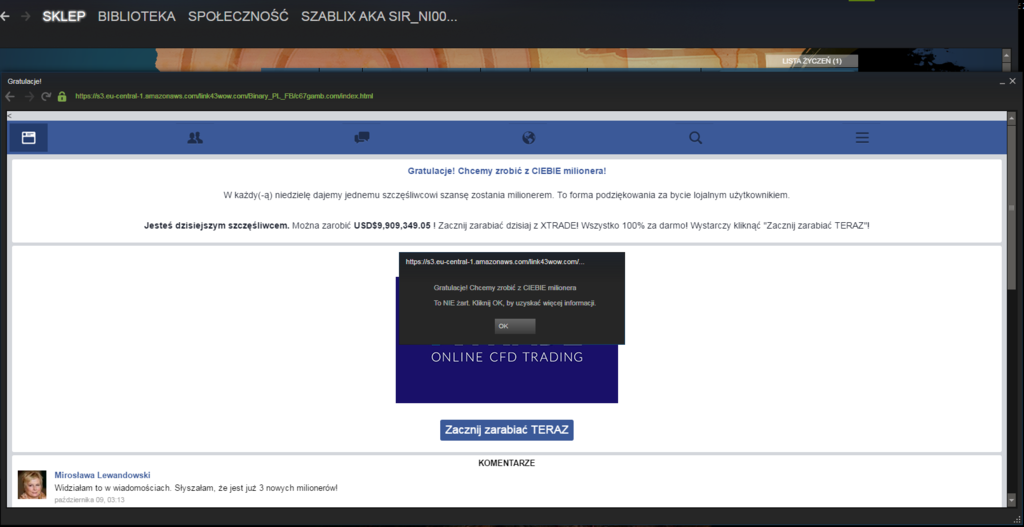This screenshot has height=527, width=1024.
Task: Open LISTA ŻYCZEŃ (1) wishlist button
Action: point(812,61)
